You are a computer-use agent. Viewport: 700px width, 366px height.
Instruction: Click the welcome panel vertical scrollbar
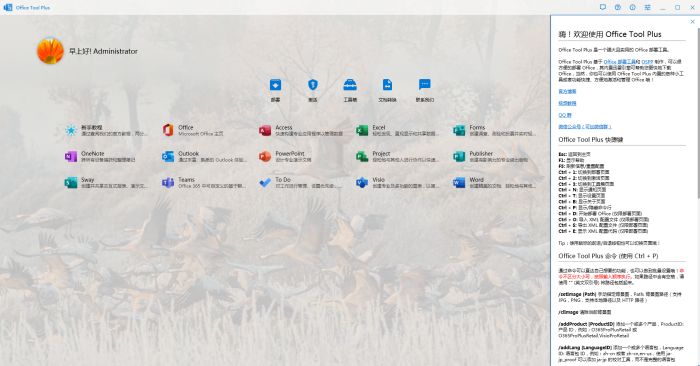698,192
